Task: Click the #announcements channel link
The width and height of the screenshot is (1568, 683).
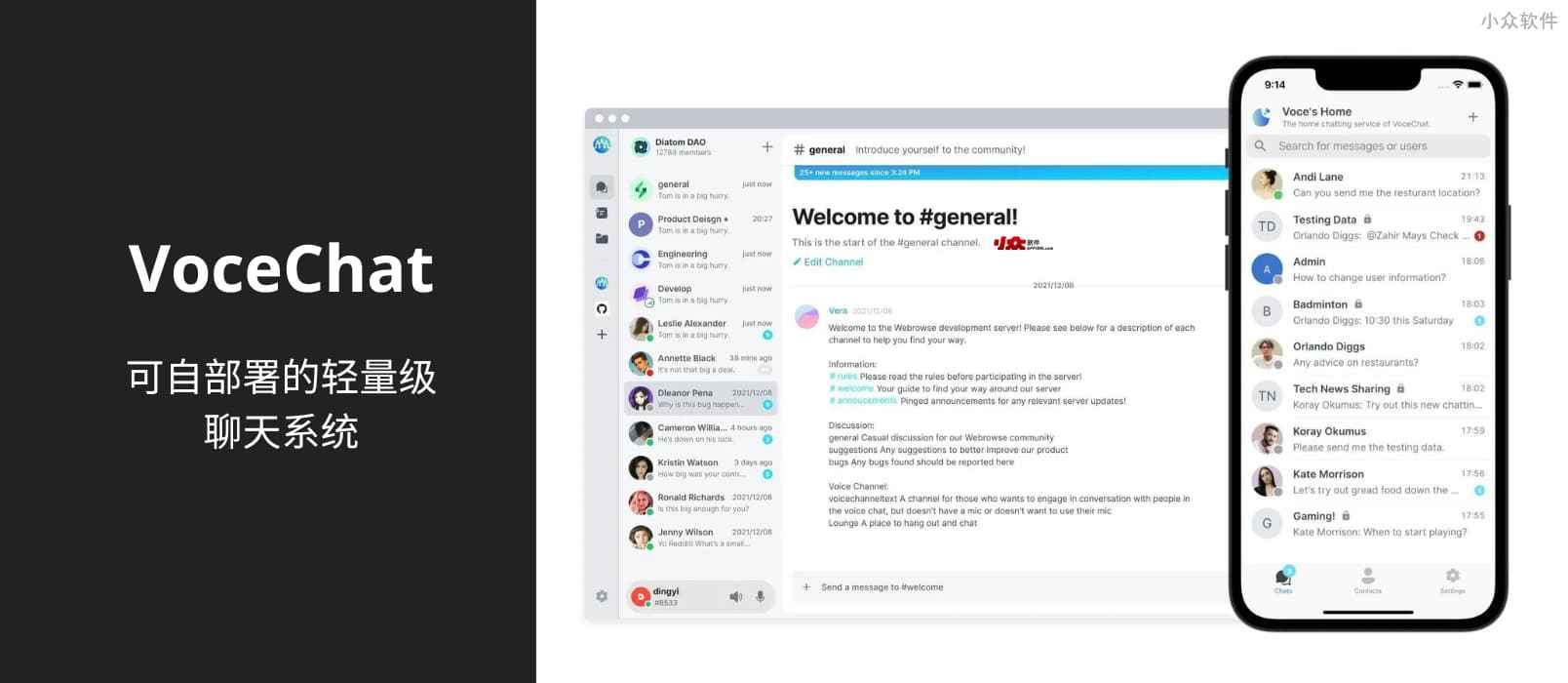Action: pos(864,401)
